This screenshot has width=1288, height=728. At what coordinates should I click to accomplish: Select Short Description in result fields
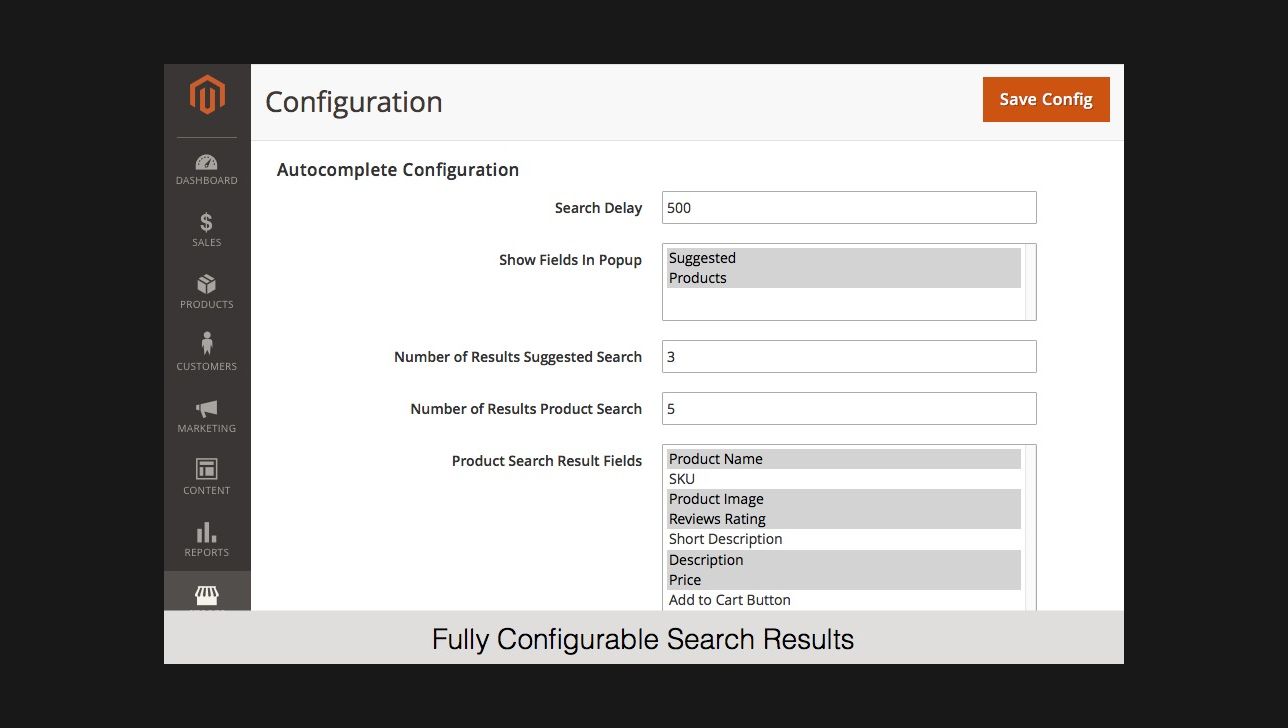pos(725,539)
